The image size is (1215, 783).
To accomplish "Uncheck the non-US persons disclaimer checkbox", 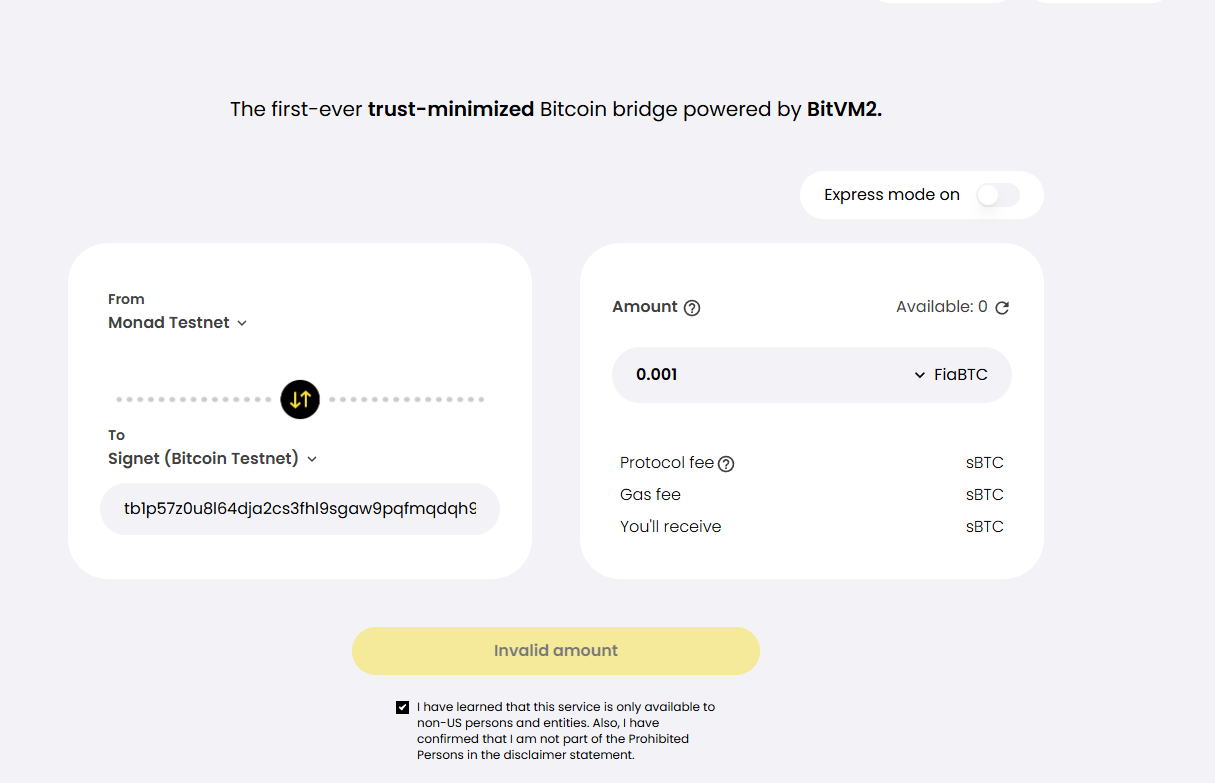I will 403,707.
